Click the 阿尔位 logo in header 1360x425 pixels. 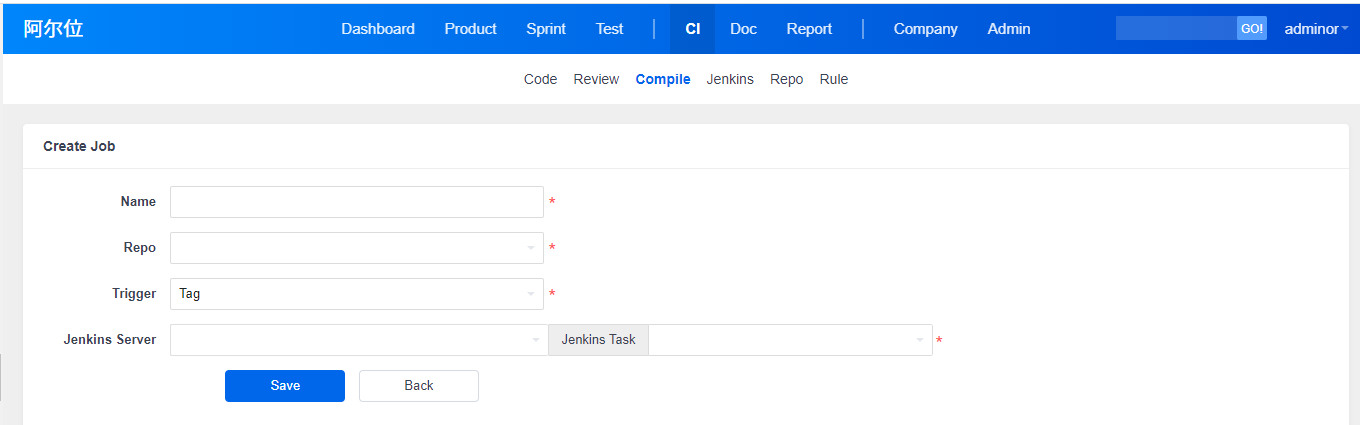pos(54,29)
